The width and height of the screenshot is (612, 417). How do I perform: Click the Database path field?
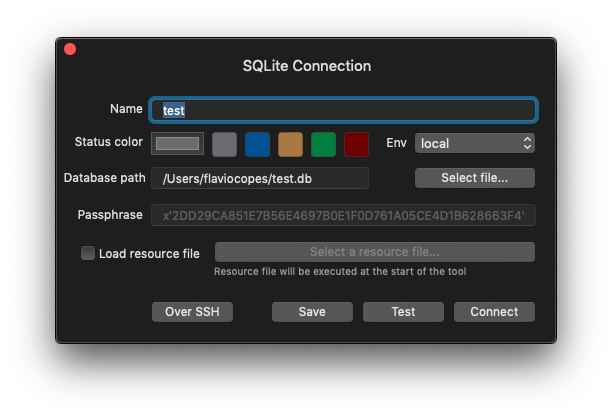[x=259, y=178]
